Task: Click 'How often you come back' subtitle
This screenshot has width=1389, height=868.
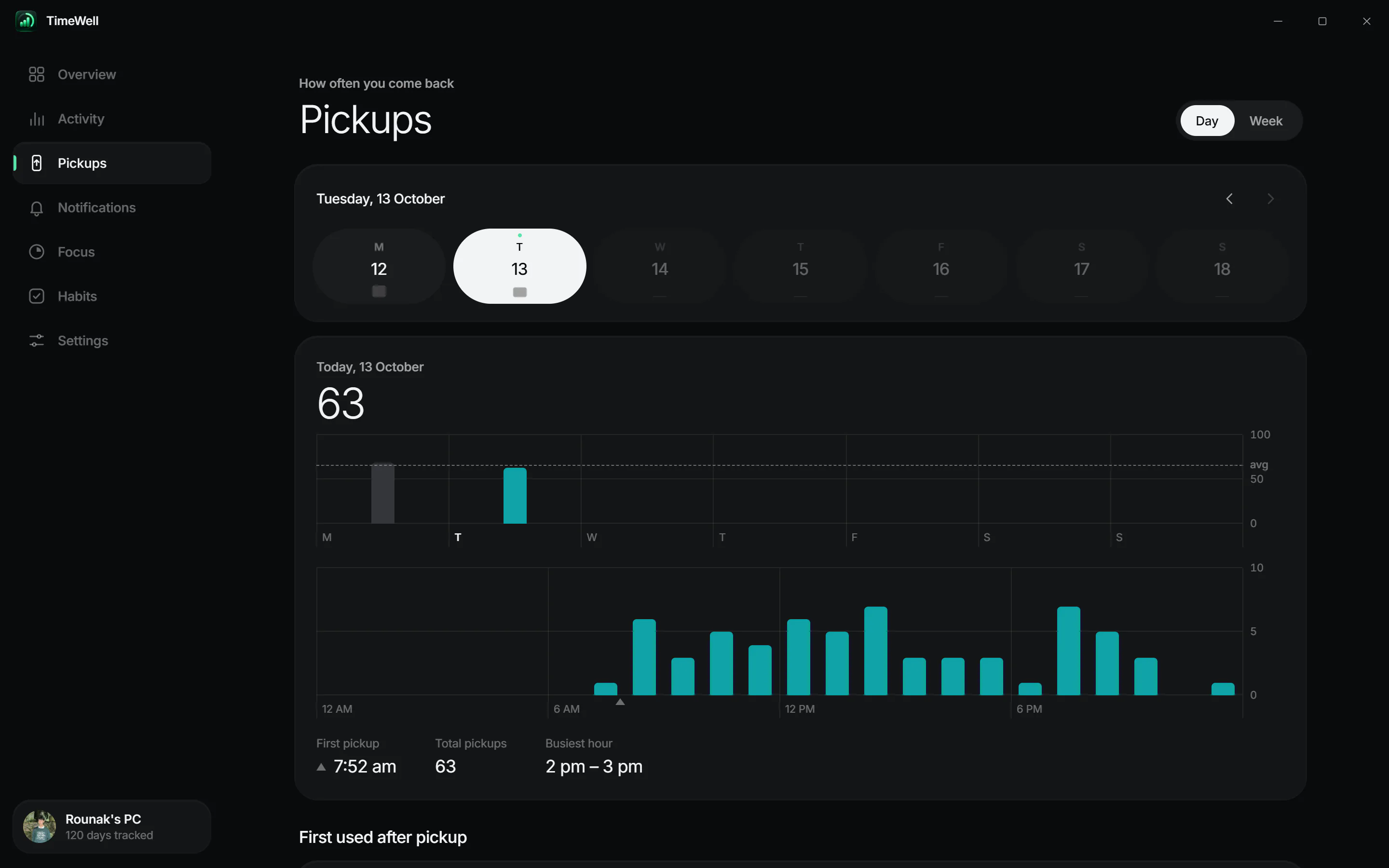Action: [376, 83]
